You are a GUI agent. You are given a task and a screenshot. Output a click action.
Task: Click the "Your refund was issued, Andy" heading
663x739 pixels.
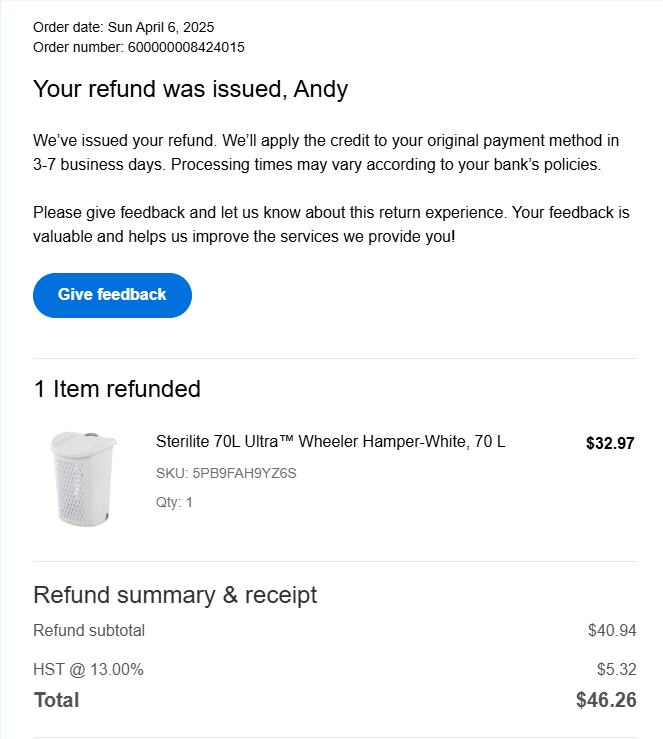(190, 89)
